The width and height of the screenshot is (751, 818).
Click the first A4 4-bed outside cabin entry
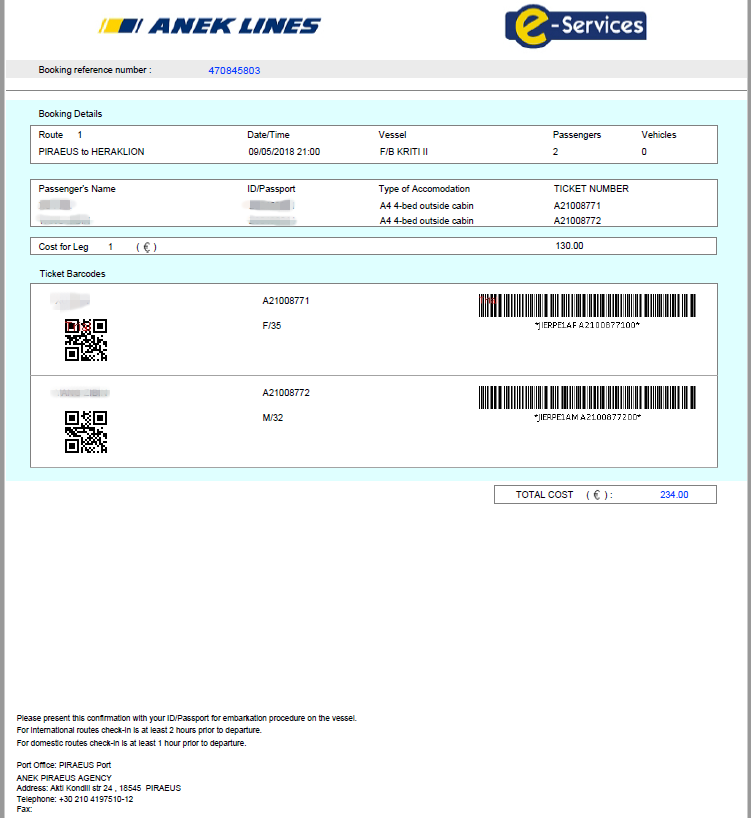[426, 206]
